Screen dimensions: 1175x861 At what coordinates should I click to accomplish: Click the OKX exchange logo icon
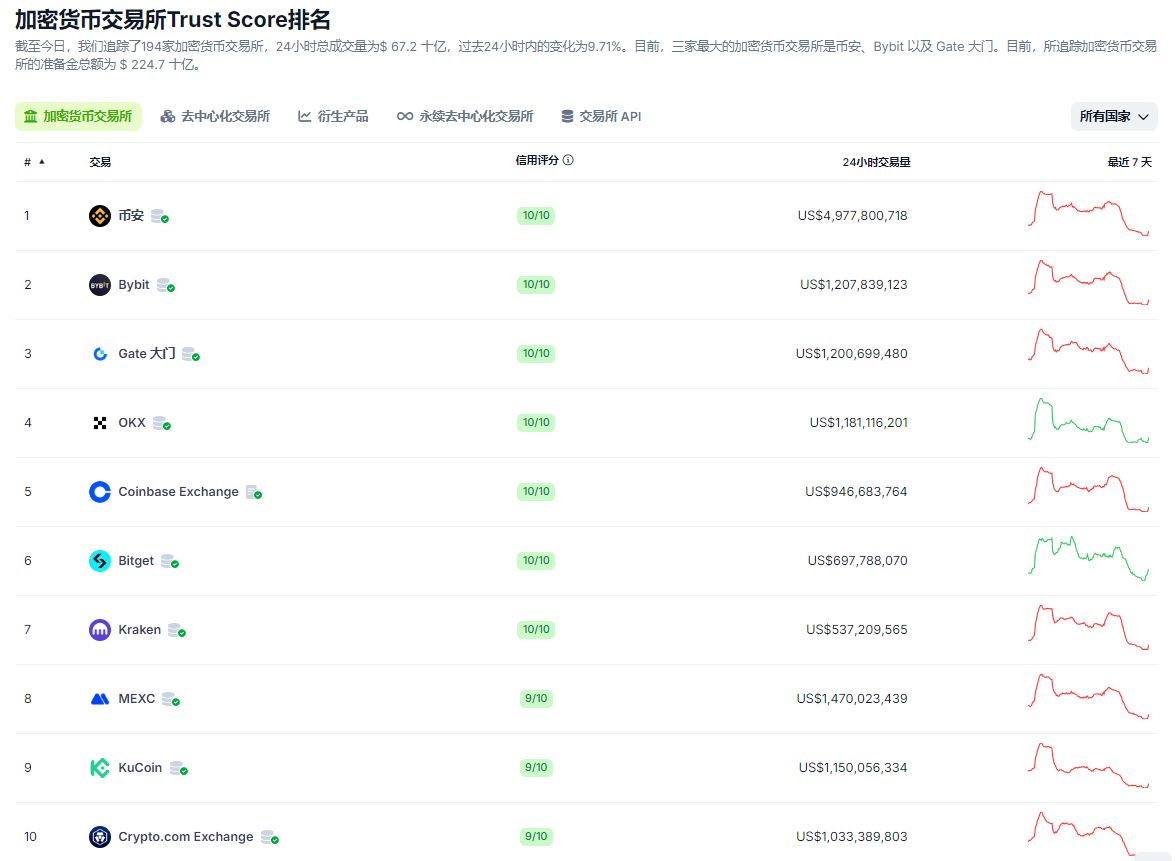[100, 423]
